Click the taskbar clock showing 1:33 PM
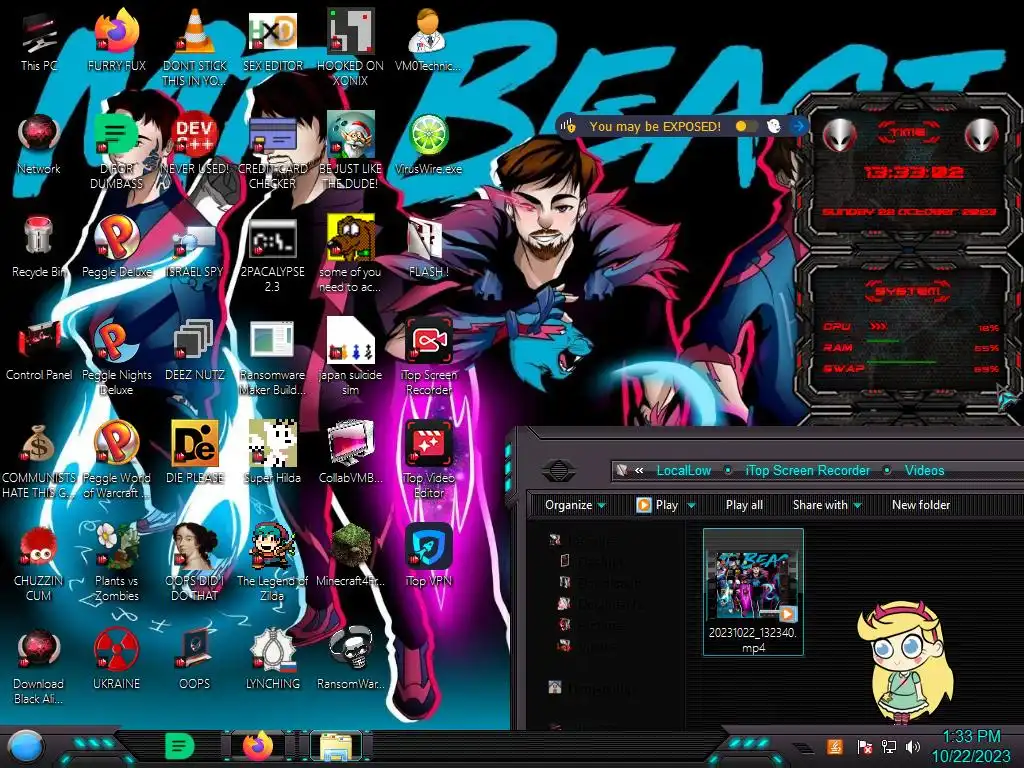Image resolution: width=1024 pixels, height=768 pixels. pyautogui.click(x=971, y=746)
